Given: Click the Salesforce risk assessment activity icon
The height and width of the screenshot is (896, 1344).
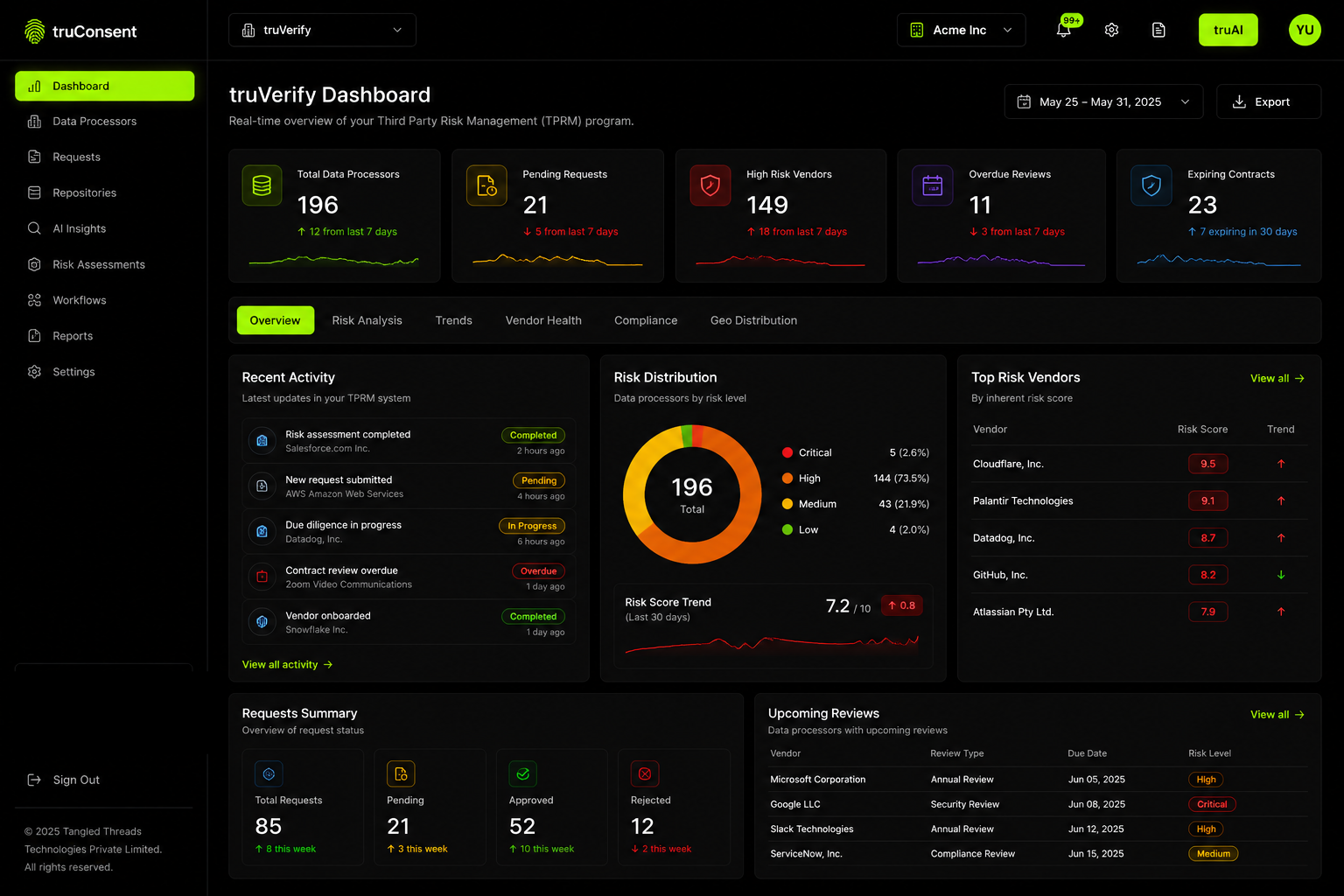Looking at the screenshot, I should tap(262, 440).
